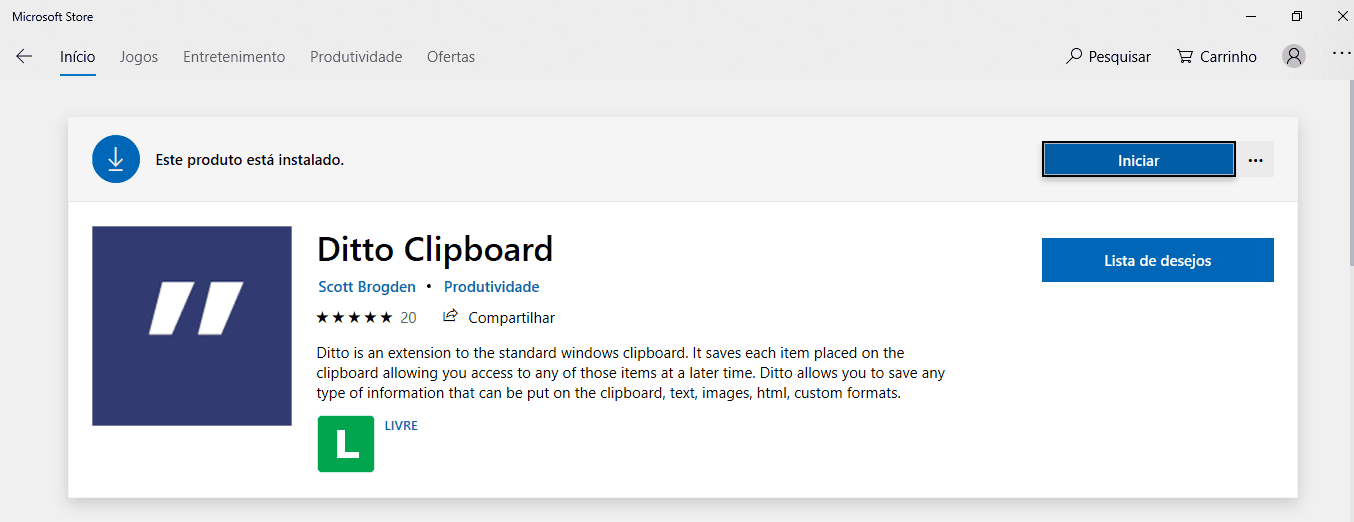Click the five-star rating display
1354x522 pixels.
click(x=354, y=318)
